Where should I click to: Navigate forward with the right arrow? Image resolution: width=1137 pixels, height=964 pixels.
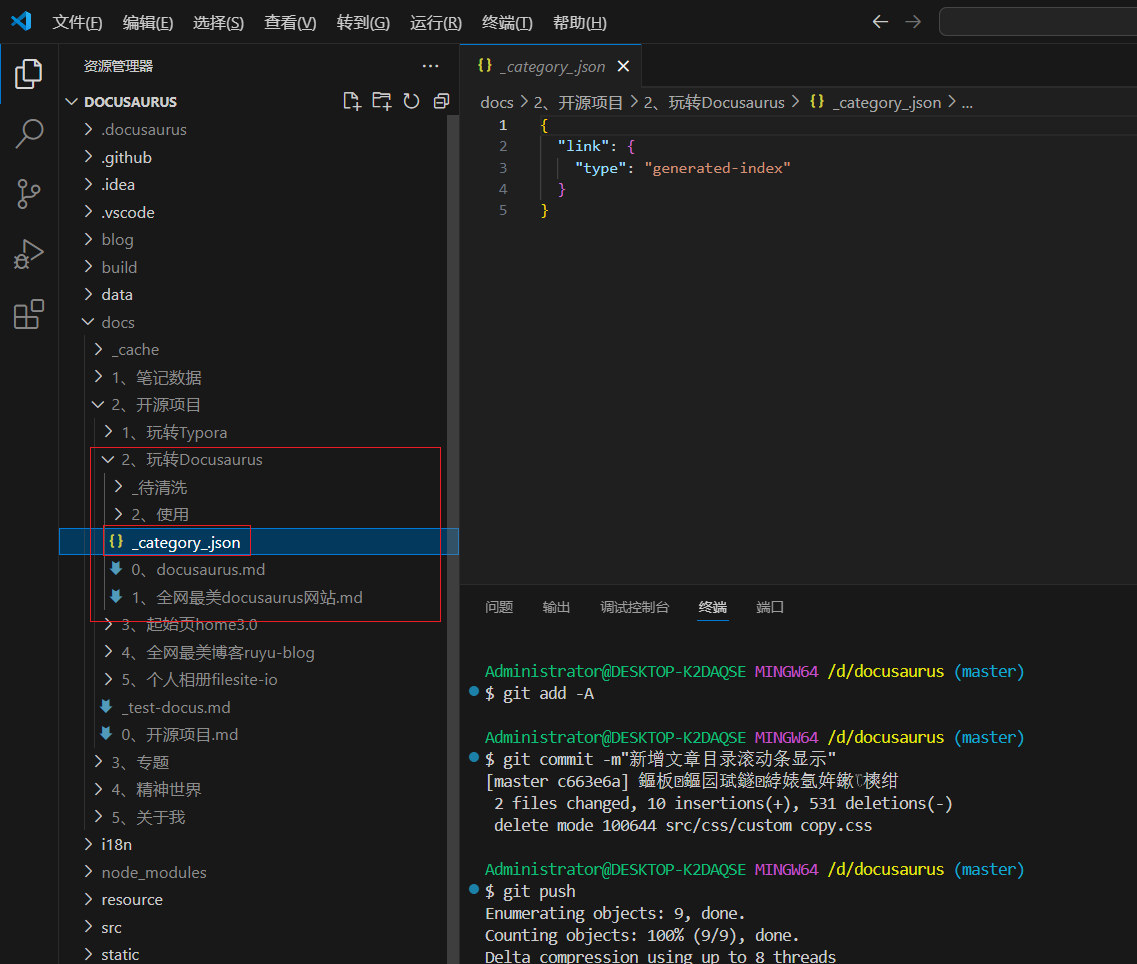click(913, 22)
